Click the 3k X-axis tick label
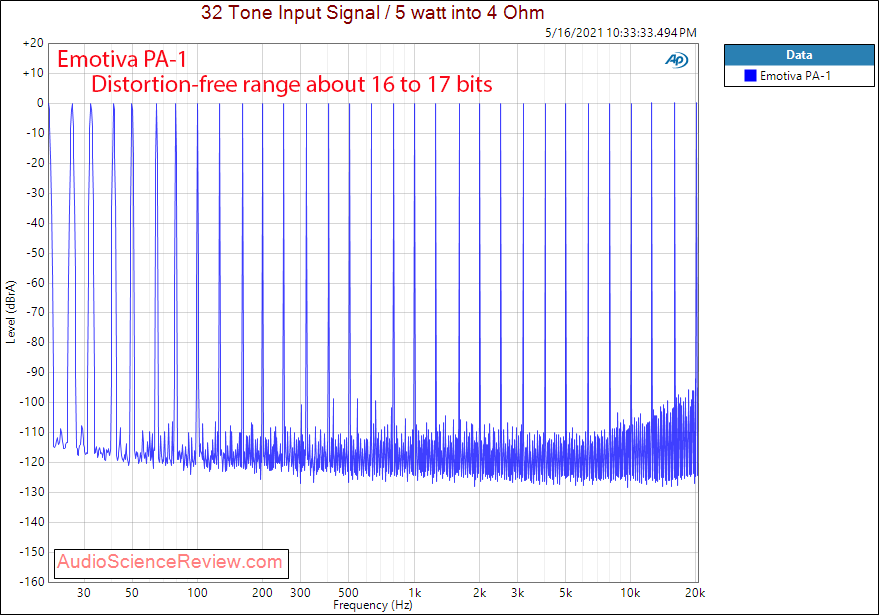This screenshot has width=879, height=615. click(517, 593)
